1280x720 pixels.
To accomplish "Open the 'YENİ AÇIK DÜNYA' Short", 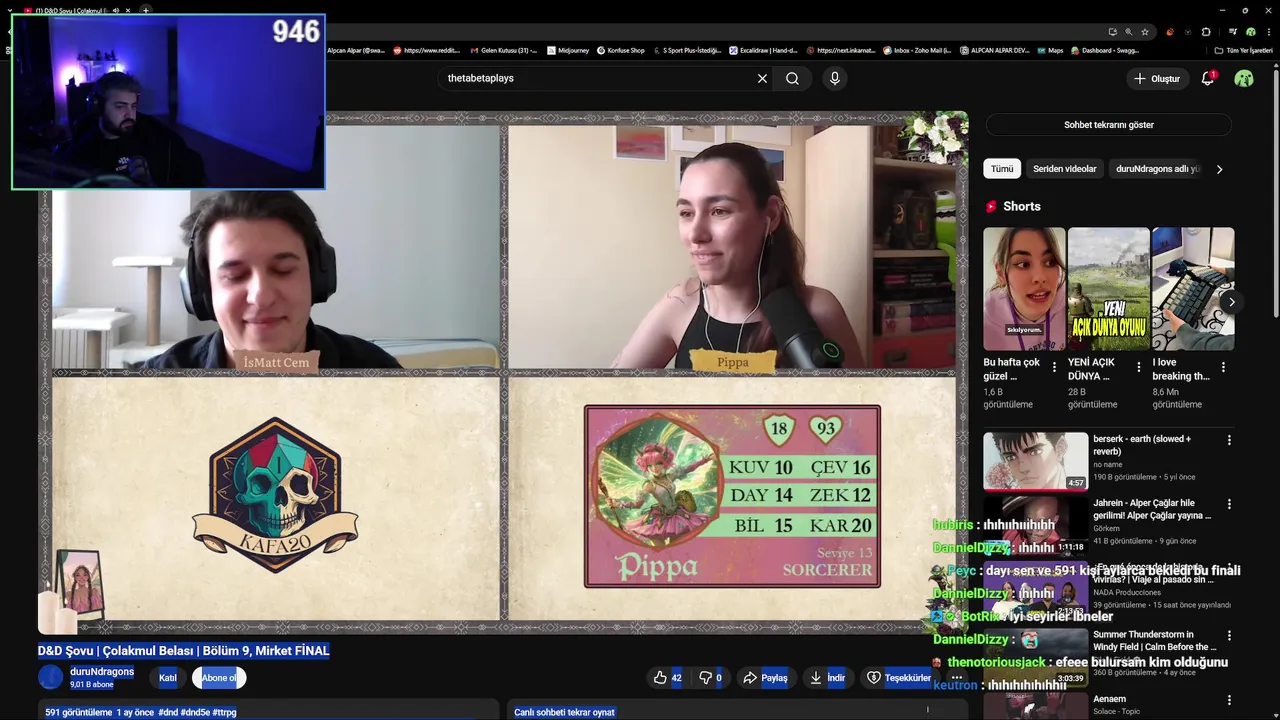I will (1108, 289).
